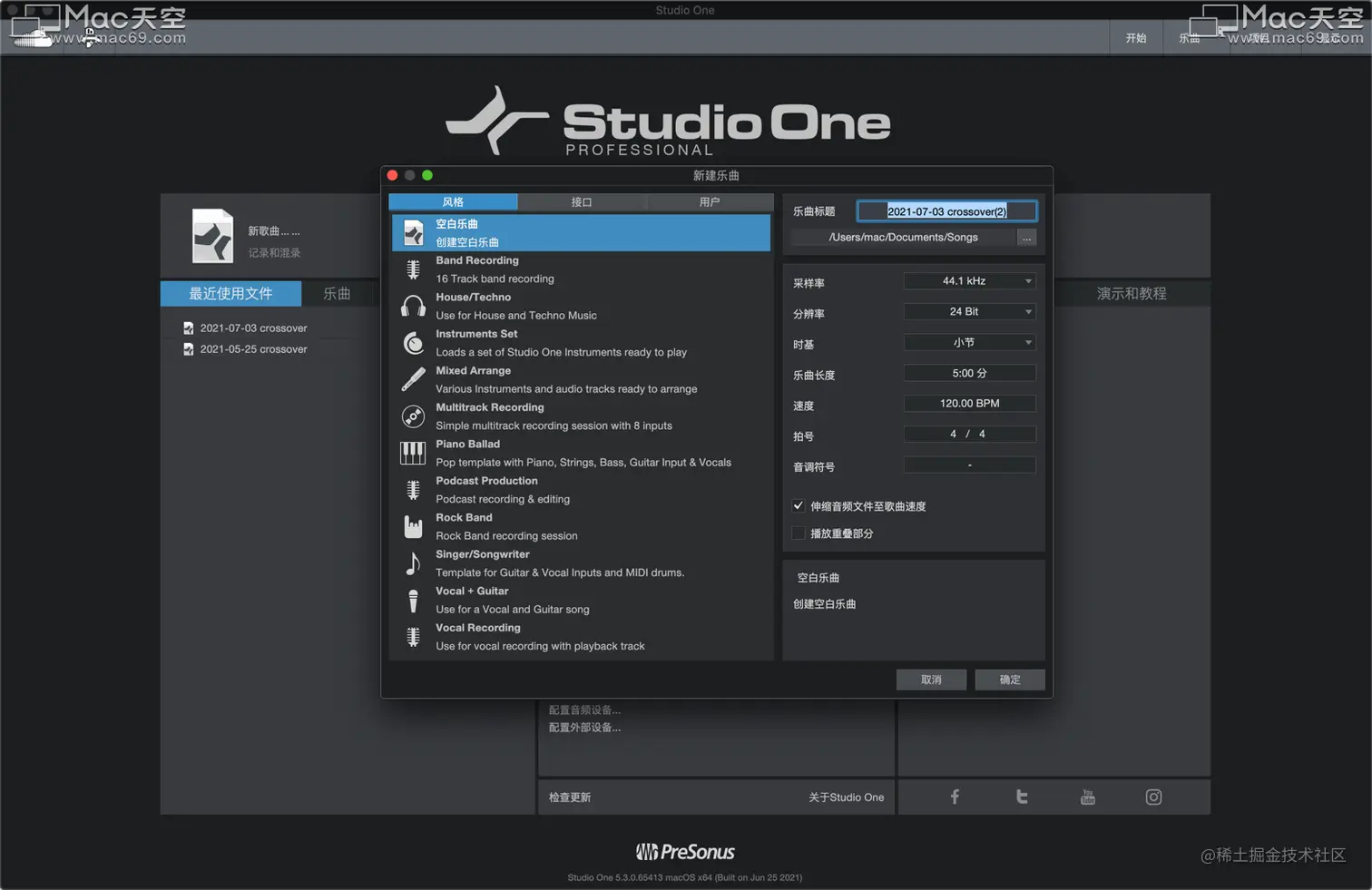Select 'Mixed Arrange' template row
Image resolution: width=1372 pixels, height=890 pixels.
click(x=582, y=380)
